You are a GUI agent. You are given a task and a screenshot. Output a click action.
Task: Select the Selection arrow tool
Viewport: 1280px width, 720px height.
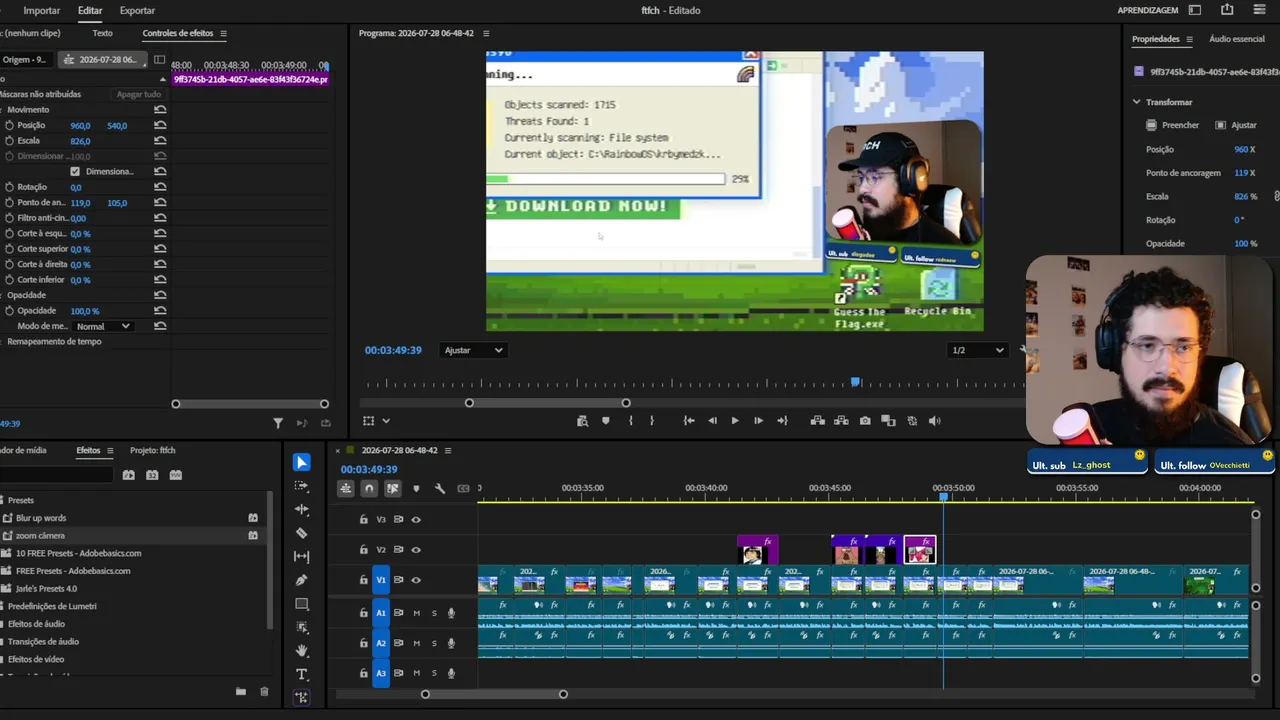(x=302, y=462)
